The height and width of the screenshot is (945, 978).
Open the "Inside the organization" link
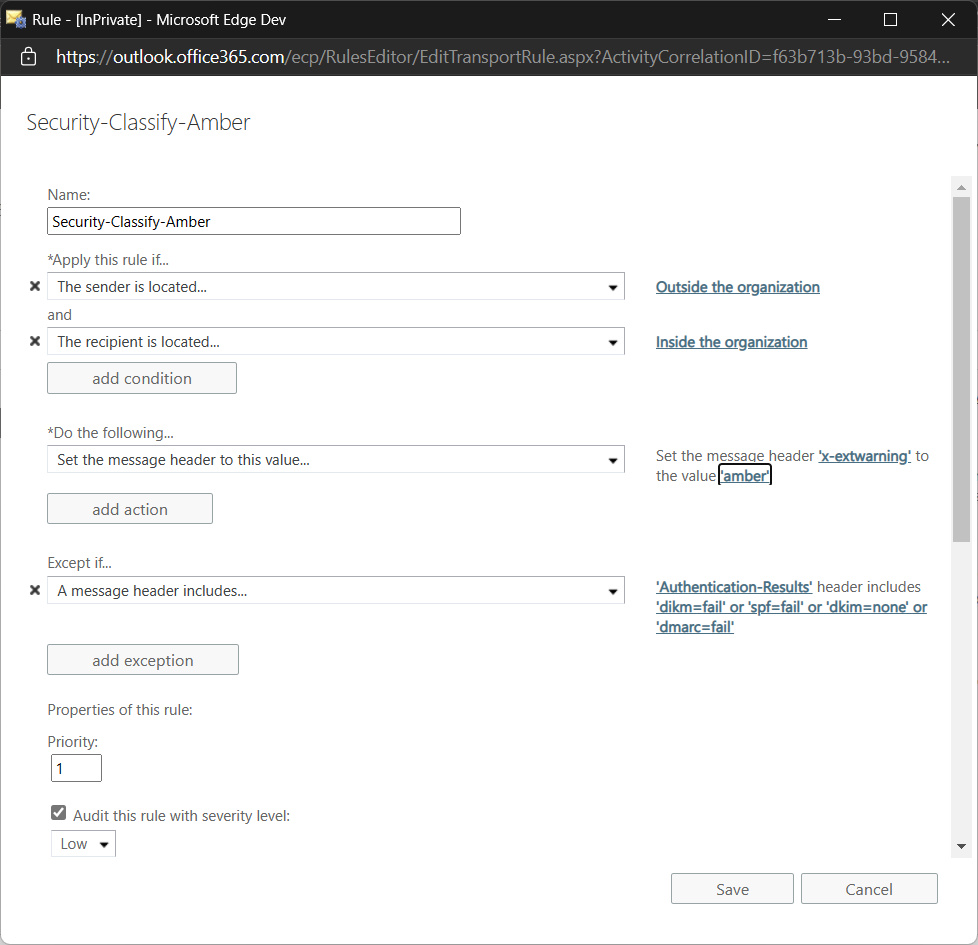[731, 342]
